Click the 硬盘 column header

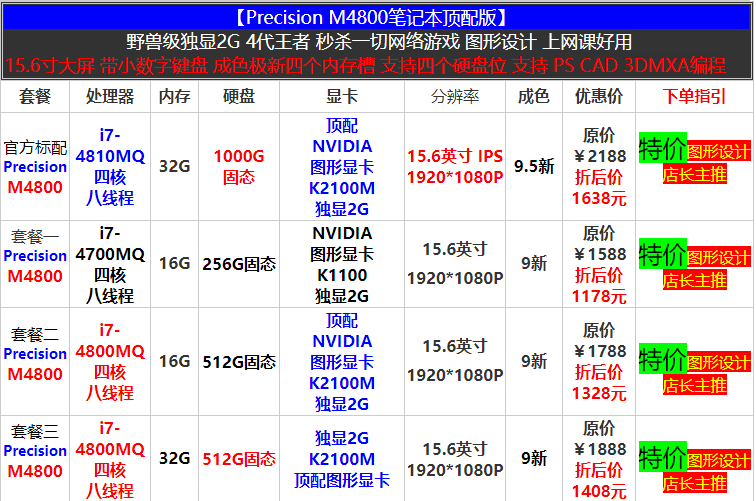pyautogui.click(x=239, y=96)
